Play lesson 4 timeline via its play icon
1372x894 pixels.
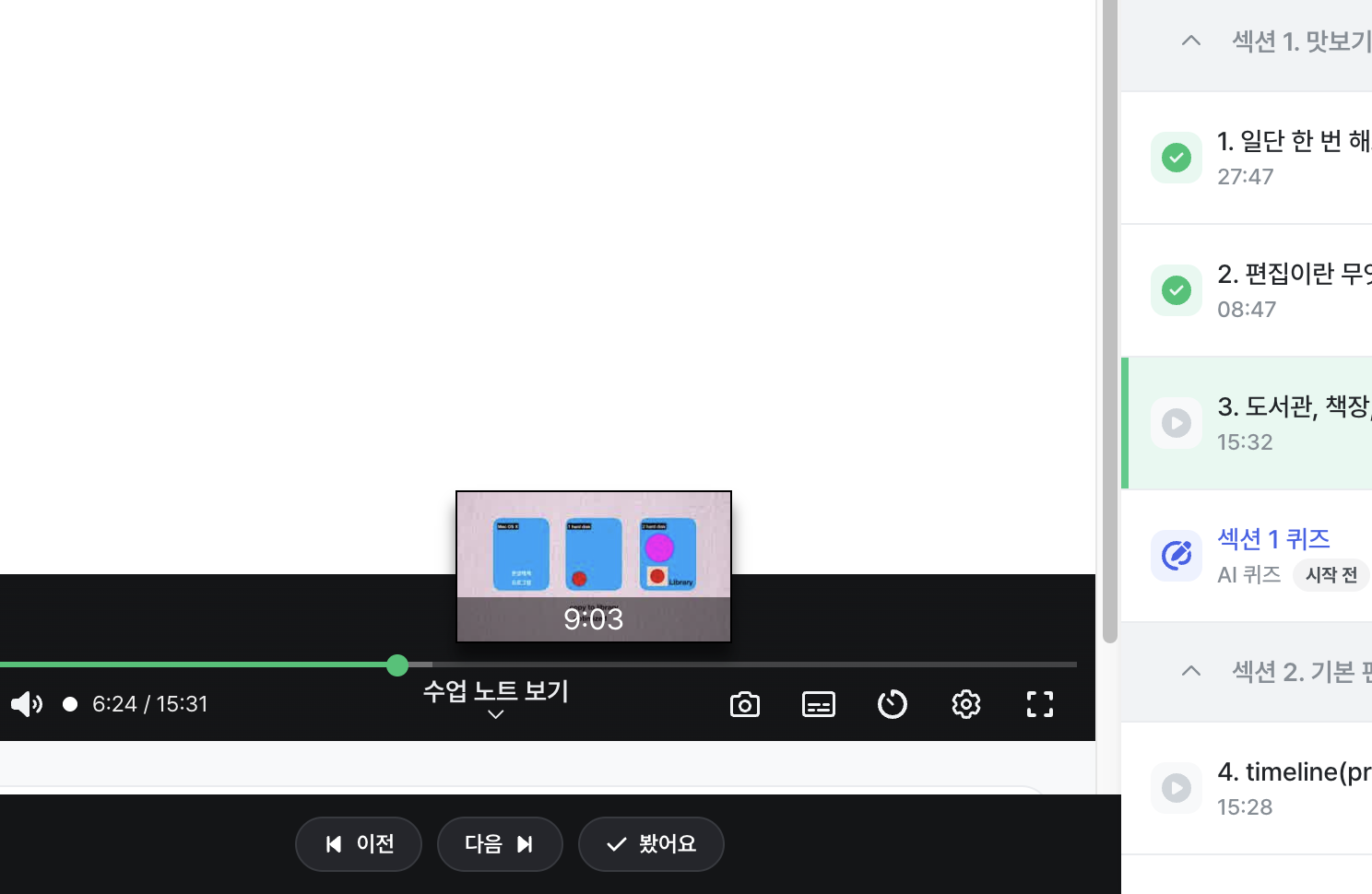(1177, 788)
